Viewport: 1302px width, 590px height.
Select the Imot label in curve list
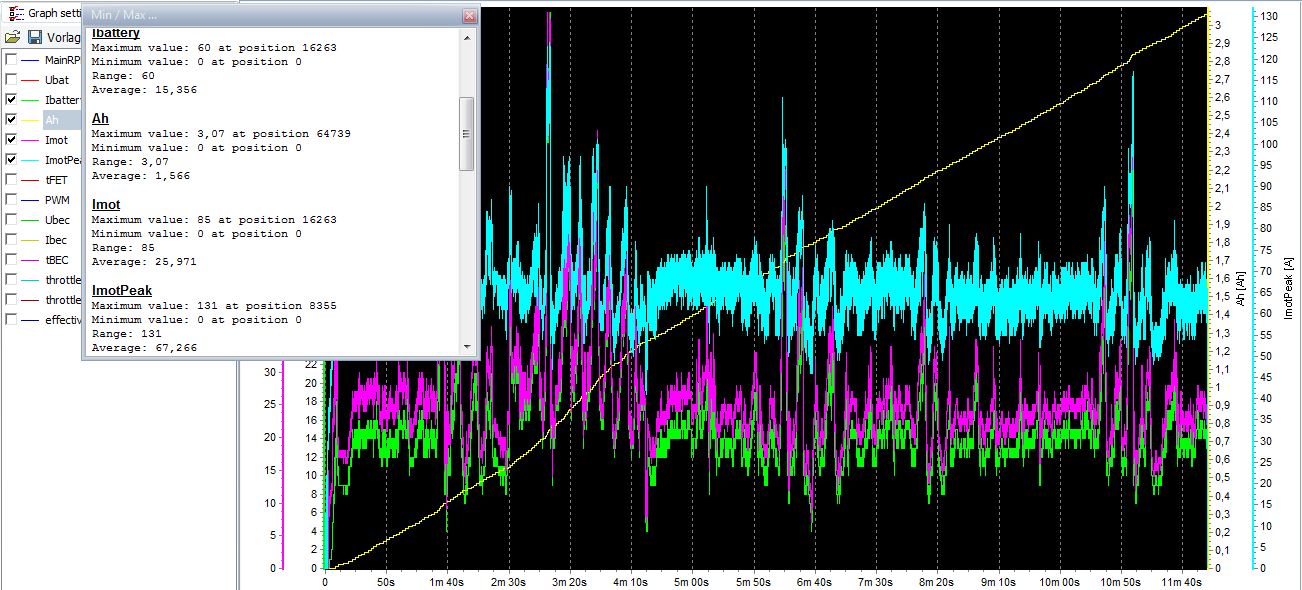[x=57, y=140]
